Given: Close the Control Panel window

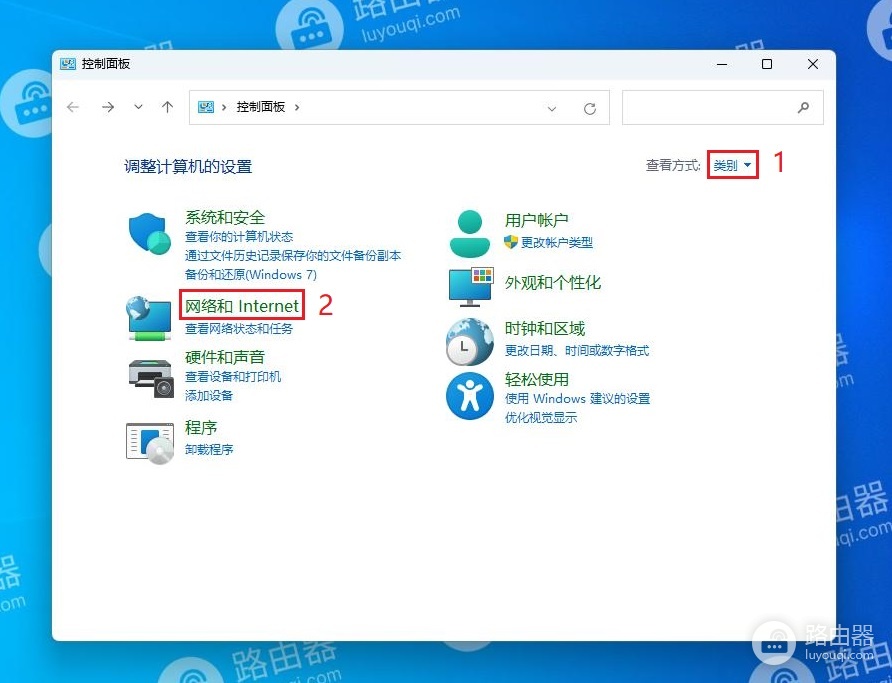Looking at the screenshot, I should [x=813, y=64].
